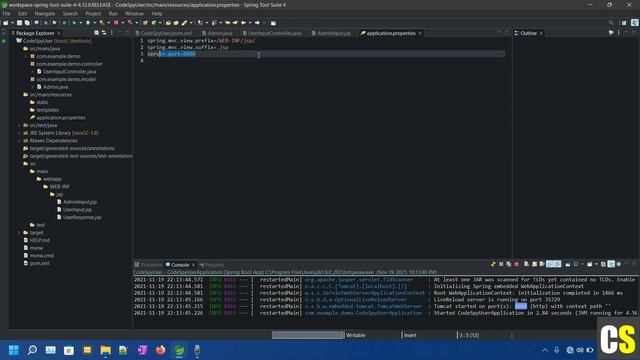Select pom.xml file in Package Explorer
Screen dimensions: 640x360
[x=36, y=263]
